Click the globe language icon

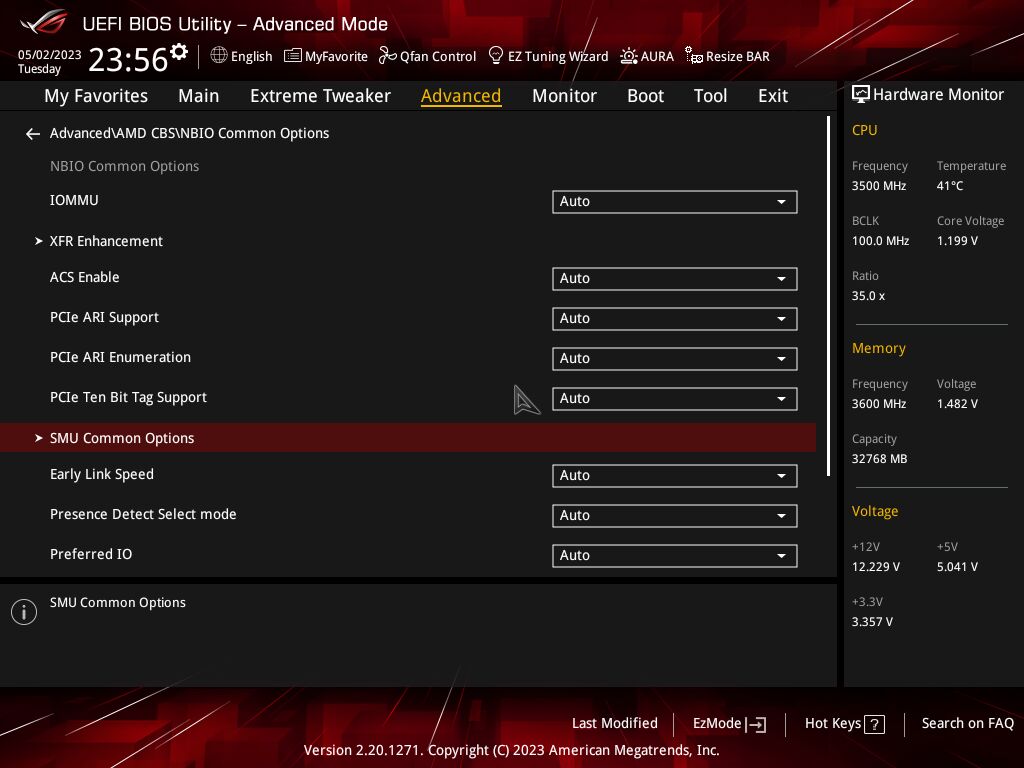point(219,56)
